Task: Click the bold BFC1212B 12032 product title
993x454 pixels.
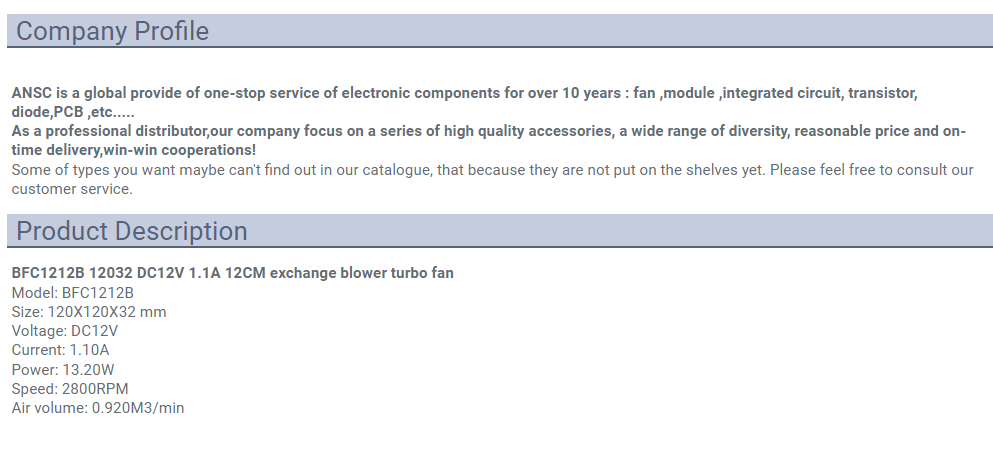Action: coord(232,273)
